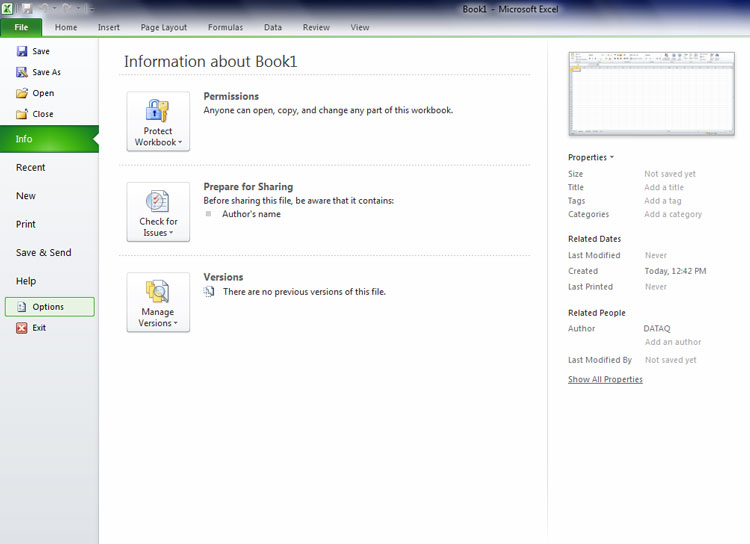Click the Save command label
The height and width of the screenshot is (544, 750).
point(41,51)
